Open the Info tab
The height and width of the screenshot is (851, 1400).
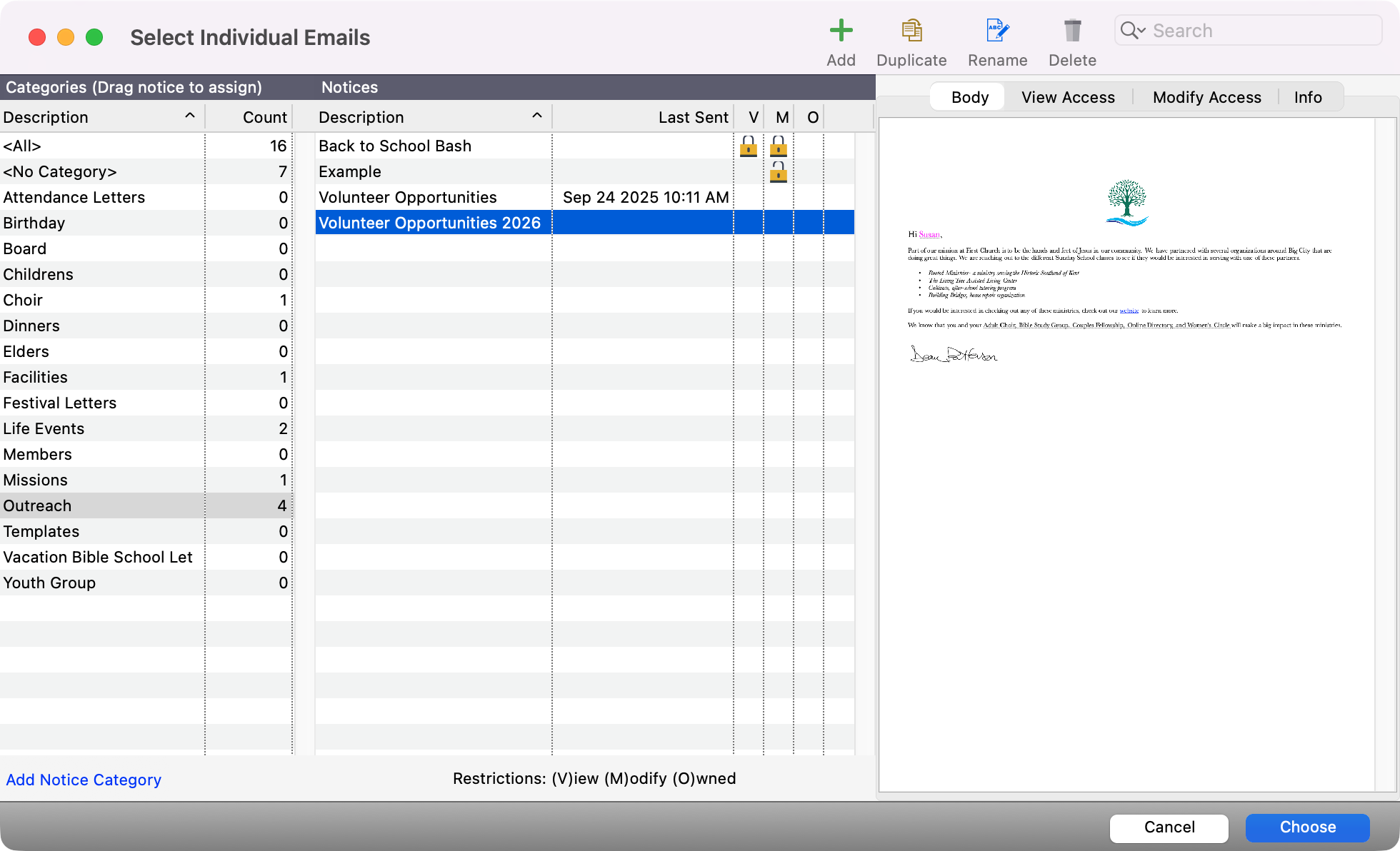(1308, 97)
